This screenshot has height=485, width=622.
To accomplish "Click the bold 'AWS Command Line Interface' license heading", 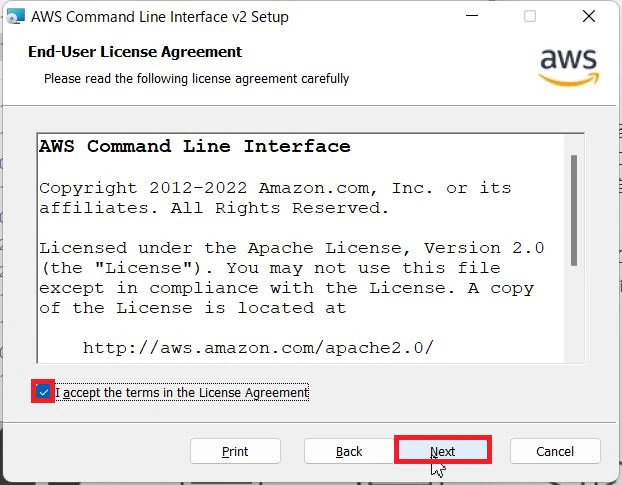I will point(195,146).
